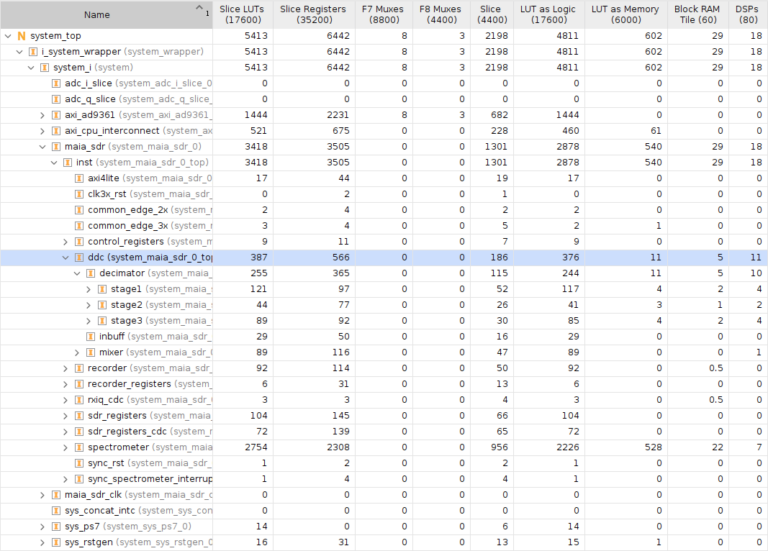768x551 pixels.
Task: Expand the axi_cpu_interconnect node
Action: coord(42,131)
